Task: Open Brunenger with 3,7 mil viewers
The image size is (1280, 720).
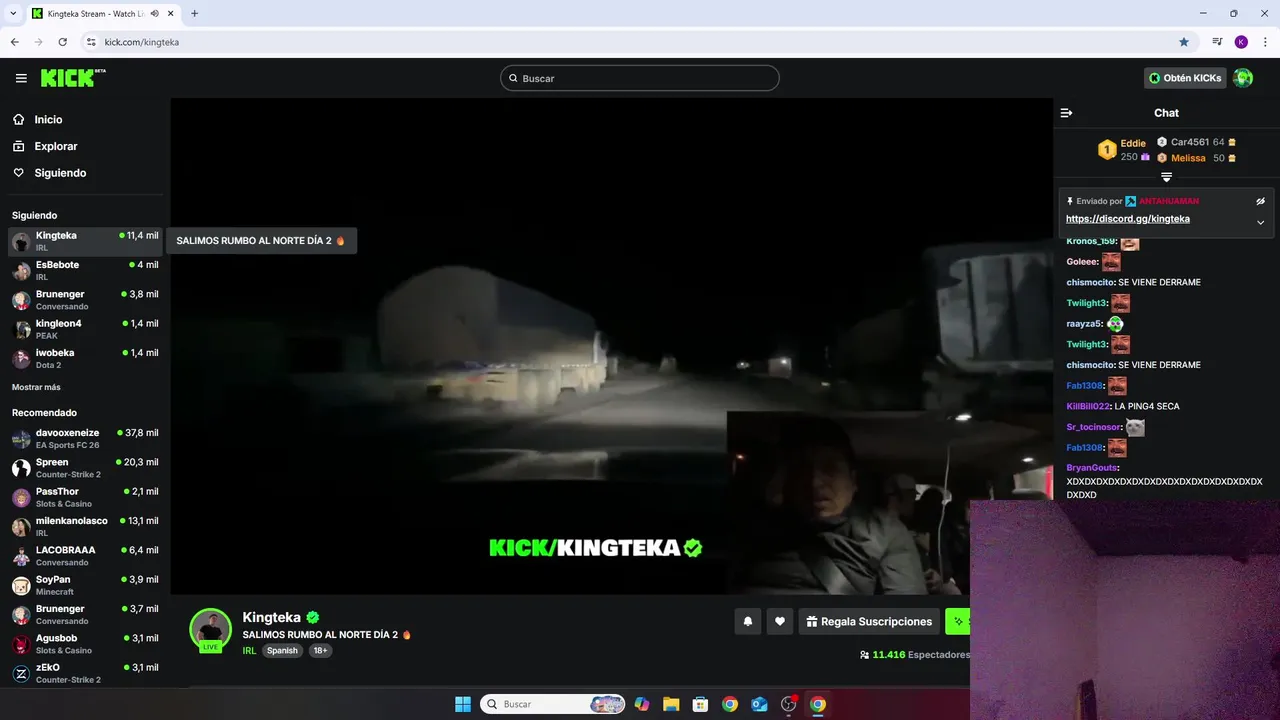Action: click(x=85, y=614)
